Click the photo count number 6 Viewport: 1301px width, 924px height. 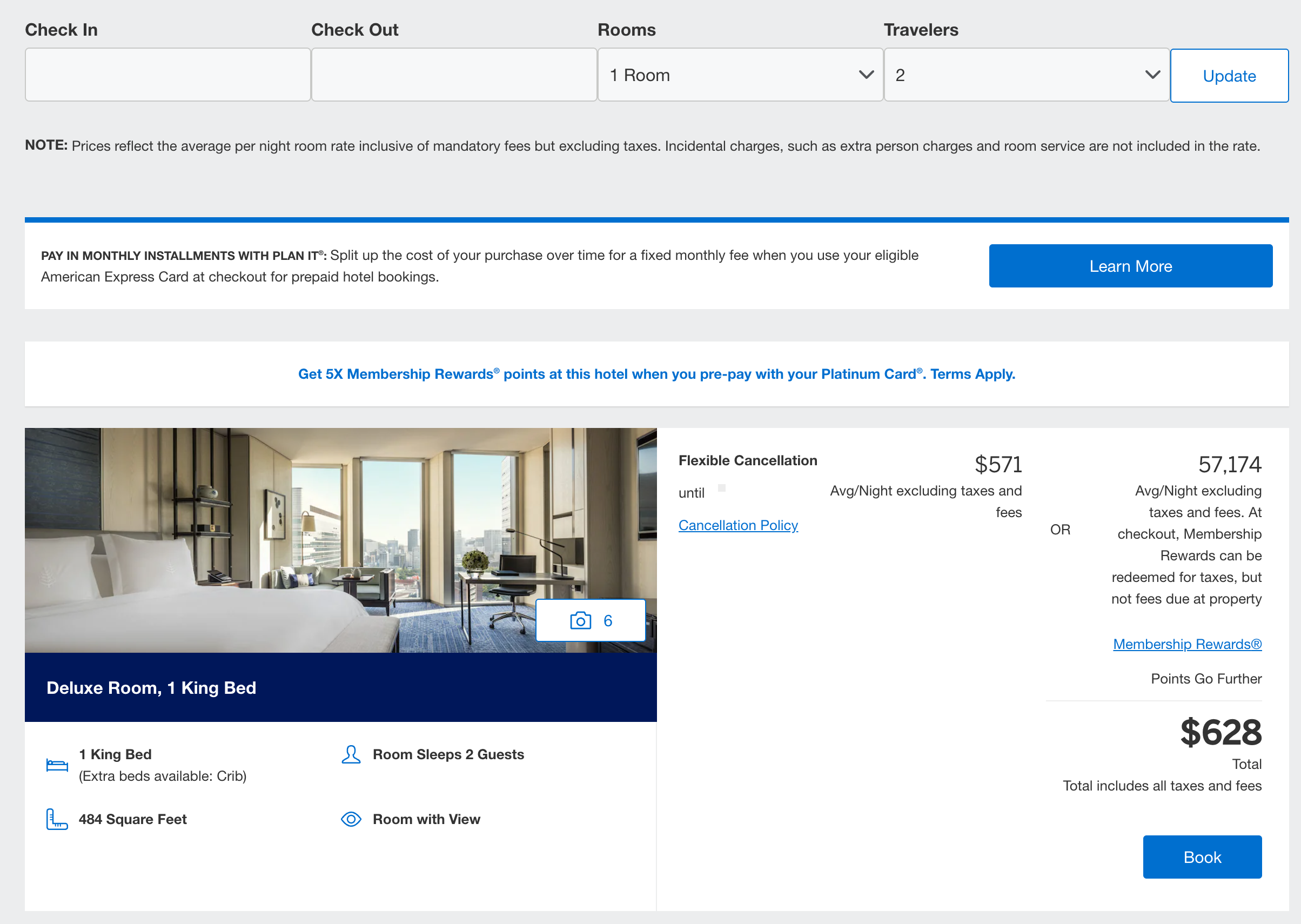608,621
